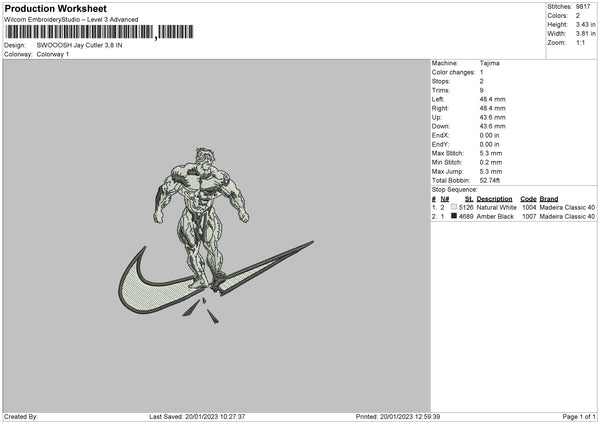Click the Min Stitch value 0.2 mm
Viewport: 600px width, 424px height.
(x=491, y=162)
